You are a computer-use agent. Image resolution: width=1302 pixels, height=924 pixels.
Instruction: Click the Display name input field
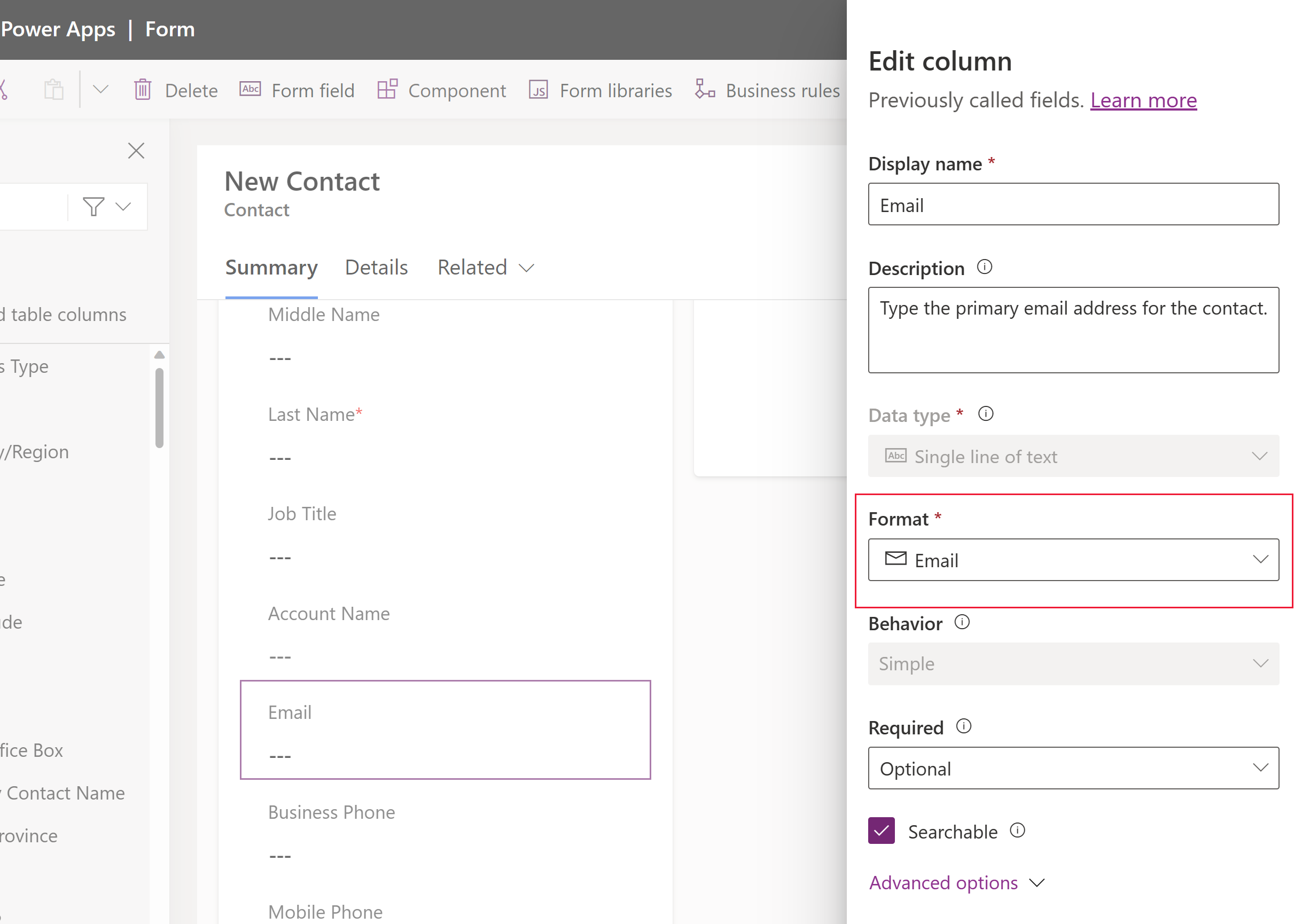click(1074, 204)
